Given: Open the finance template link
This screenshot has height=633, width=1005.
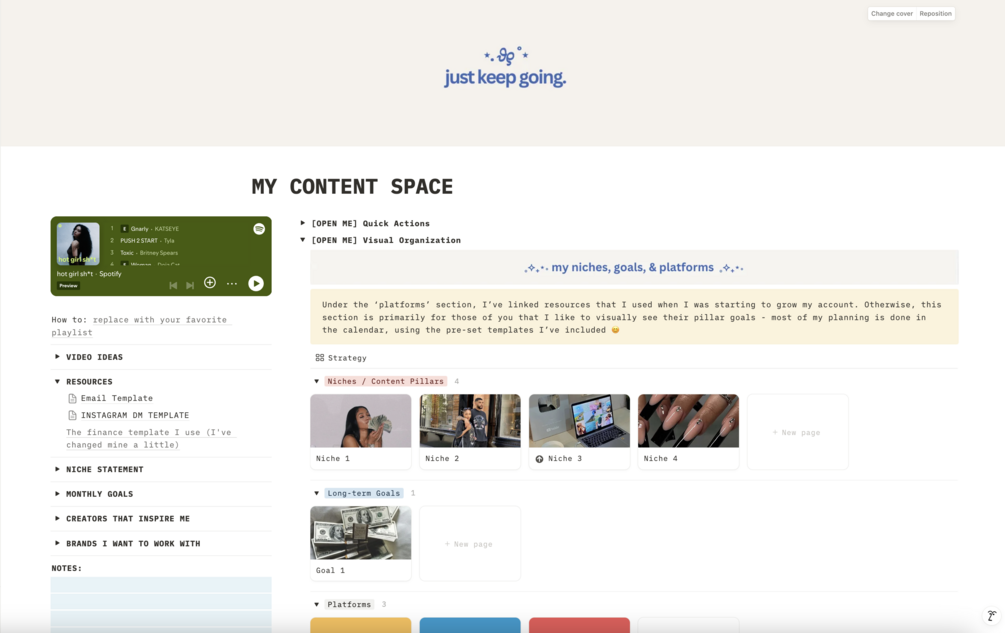Looking at the screenshot, I should 149,438.
